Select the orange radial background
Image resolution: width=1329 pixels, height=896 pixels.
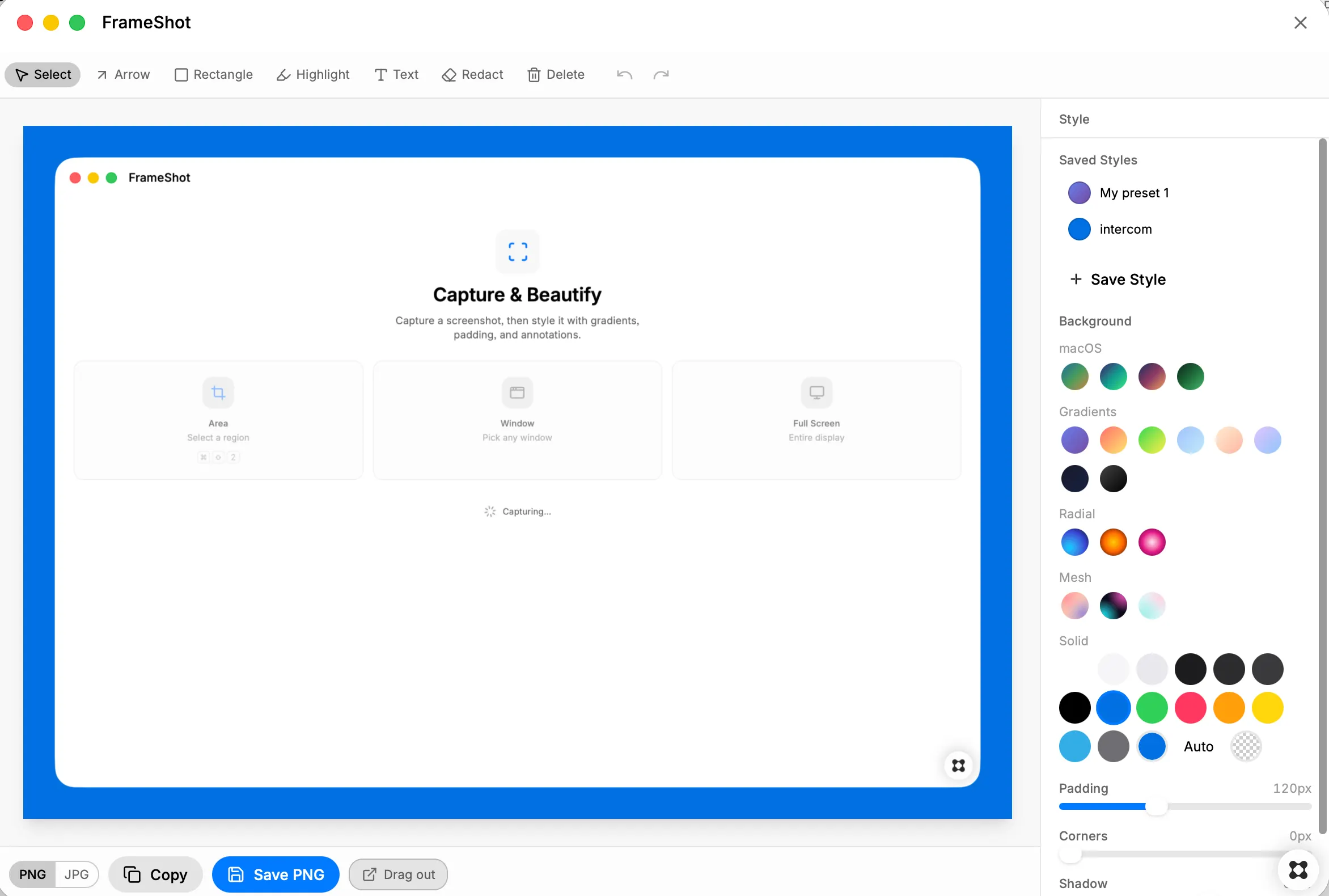point(1114,542)
